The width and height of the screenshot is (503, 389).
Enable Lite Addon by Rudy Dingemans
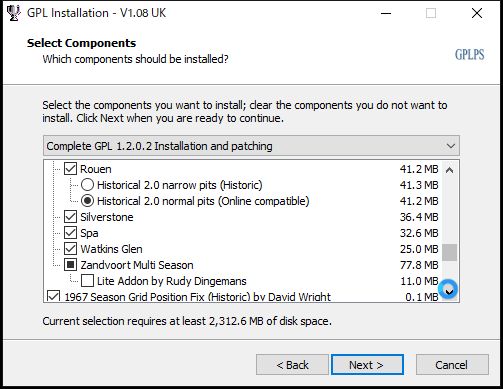(87, 281)
